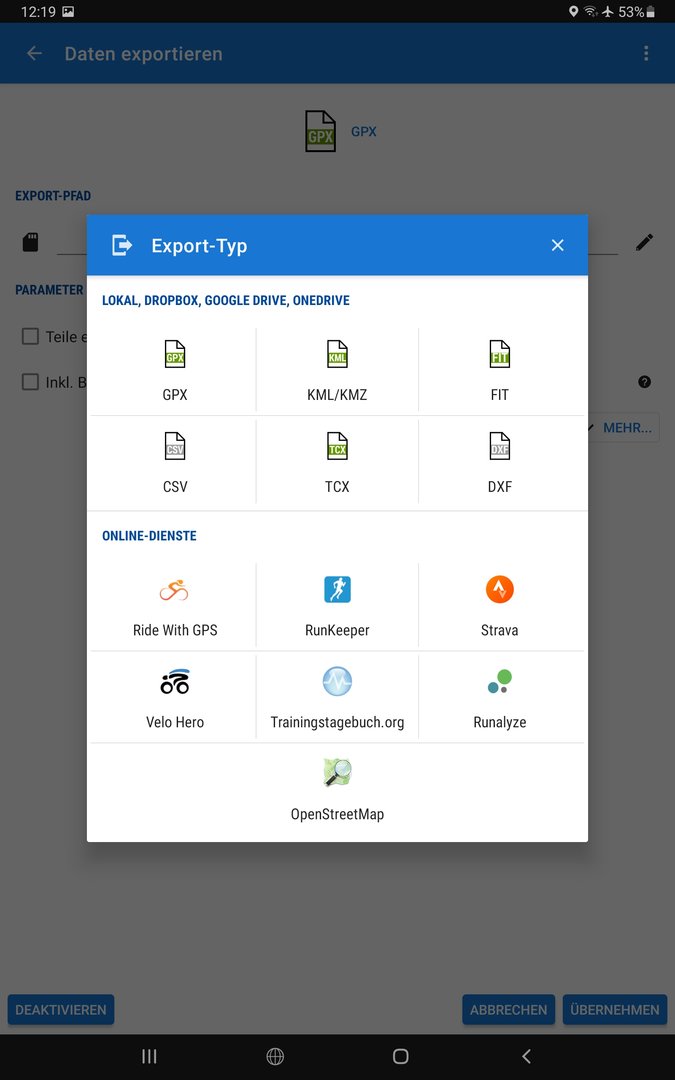This screenshot has width=675, height=1080.
Task: Go back from Daten exportieren screen
Action: tap(34, 54)
